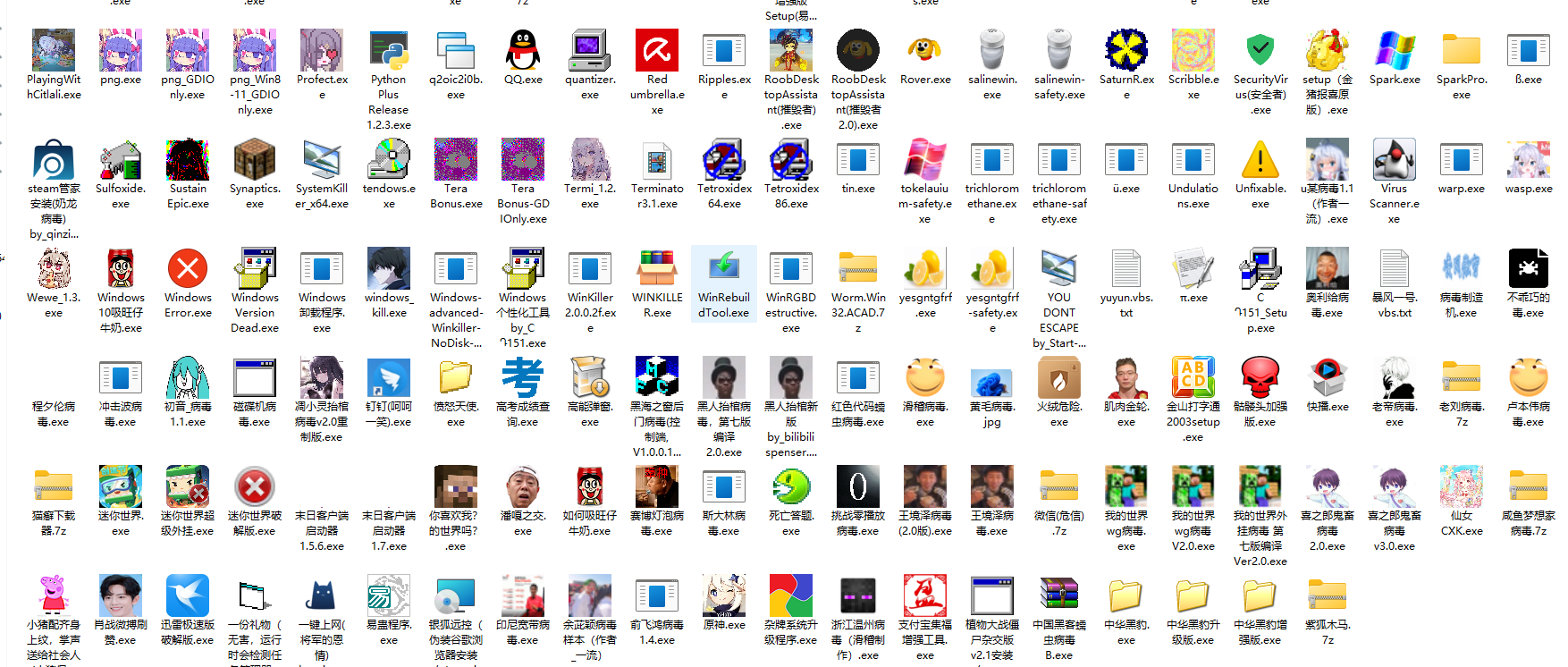Viewport: 1568px width, 667px height.
Task: Select the Python Plus Release 1.2.3.exe file
Action: pos(389,50)
